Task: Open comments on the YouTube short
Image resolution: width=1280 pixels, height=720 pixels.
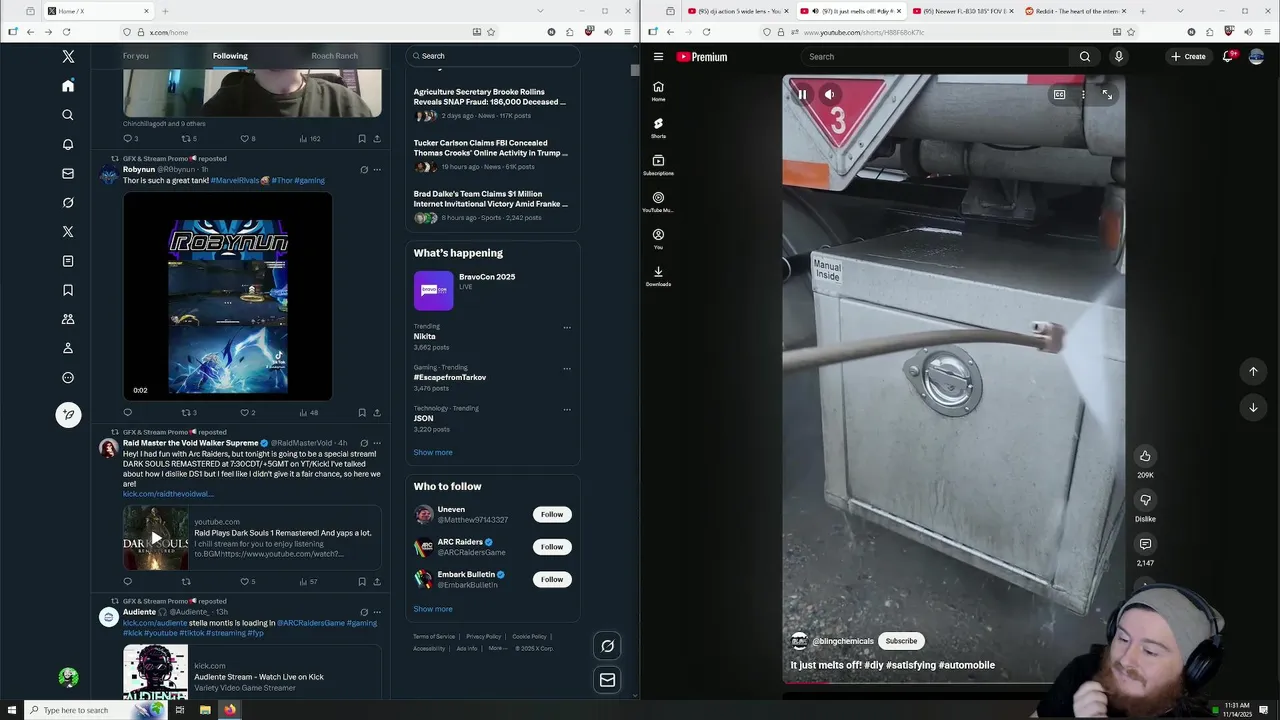Action: click(1145, 544)
